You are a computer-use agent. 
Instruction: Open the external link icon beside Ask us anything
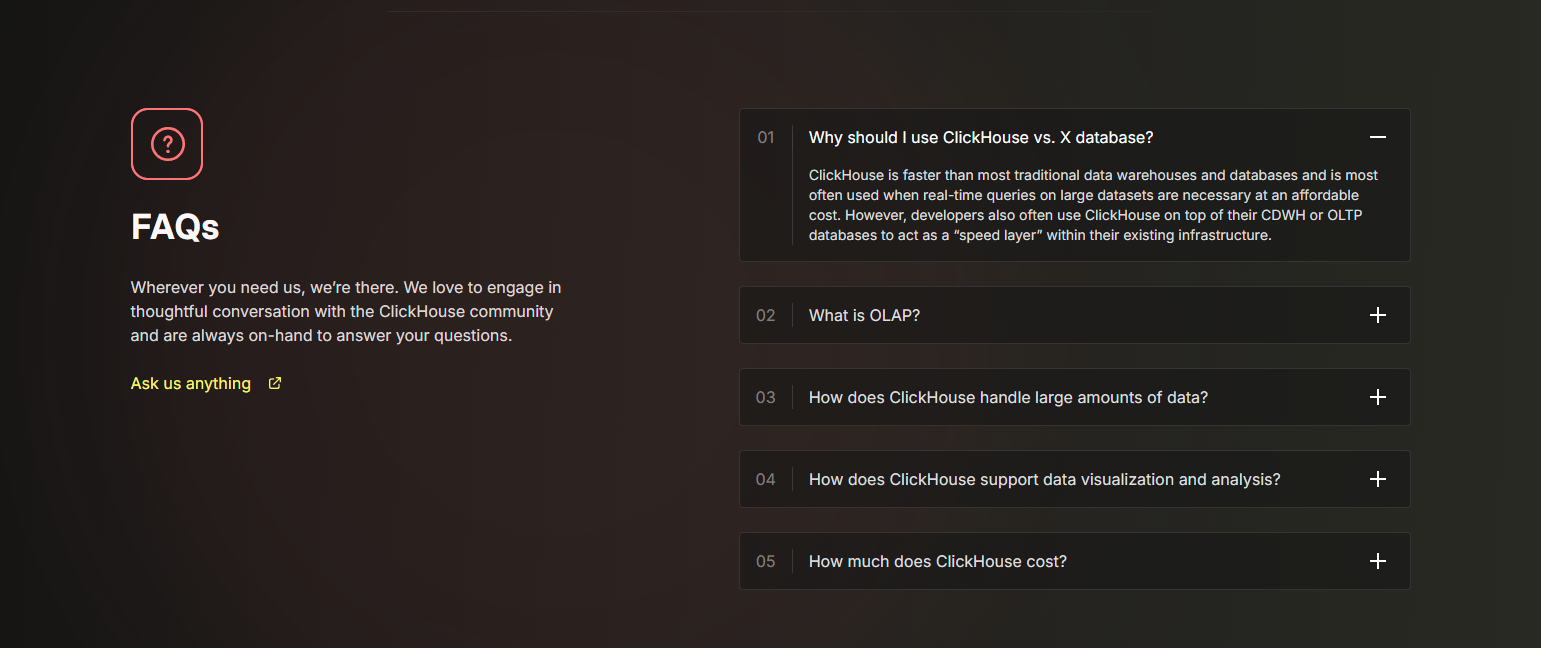tap(274, 382)
